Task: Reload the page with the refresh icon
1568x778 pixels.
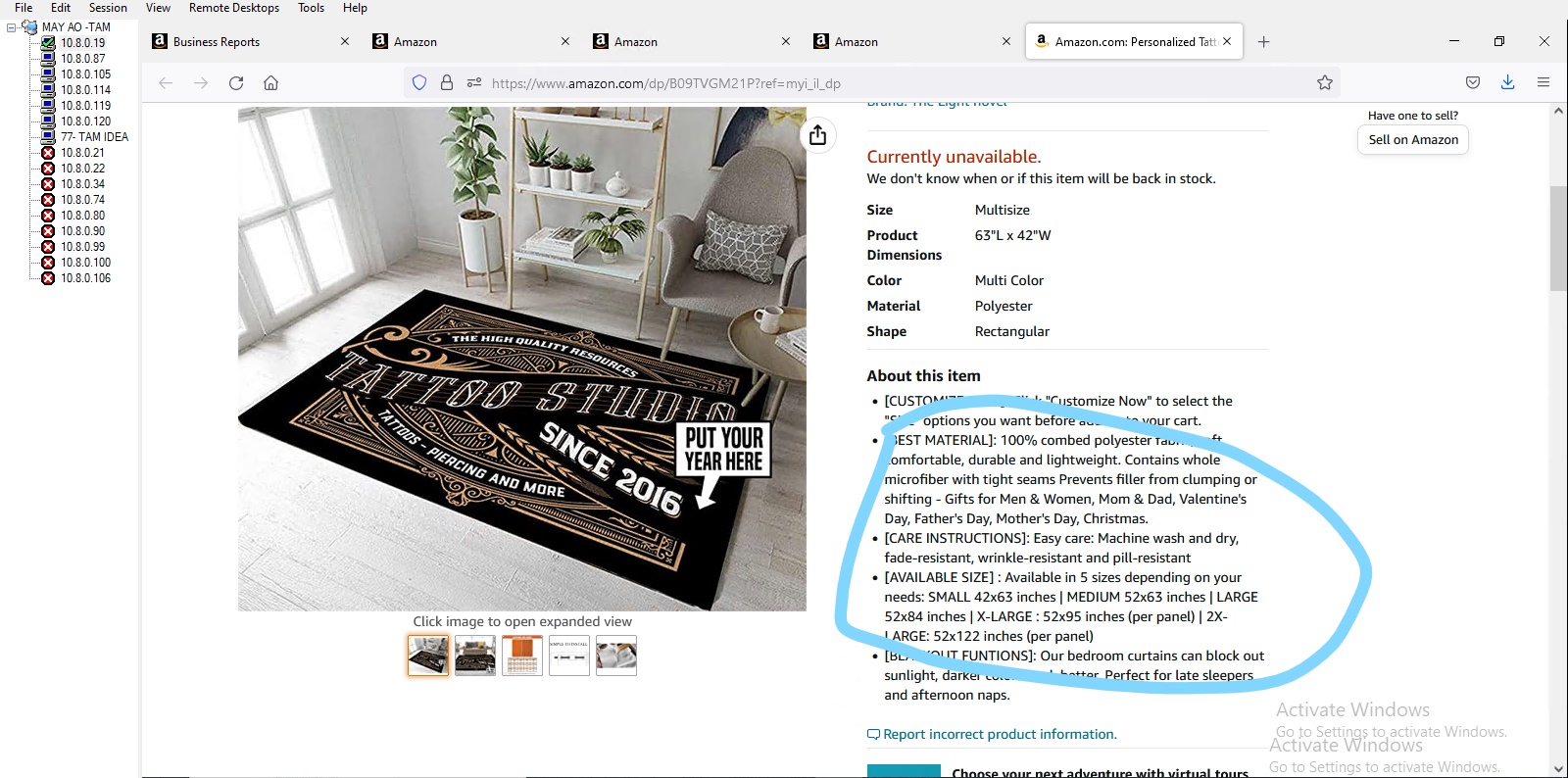Action: point(236,83)
